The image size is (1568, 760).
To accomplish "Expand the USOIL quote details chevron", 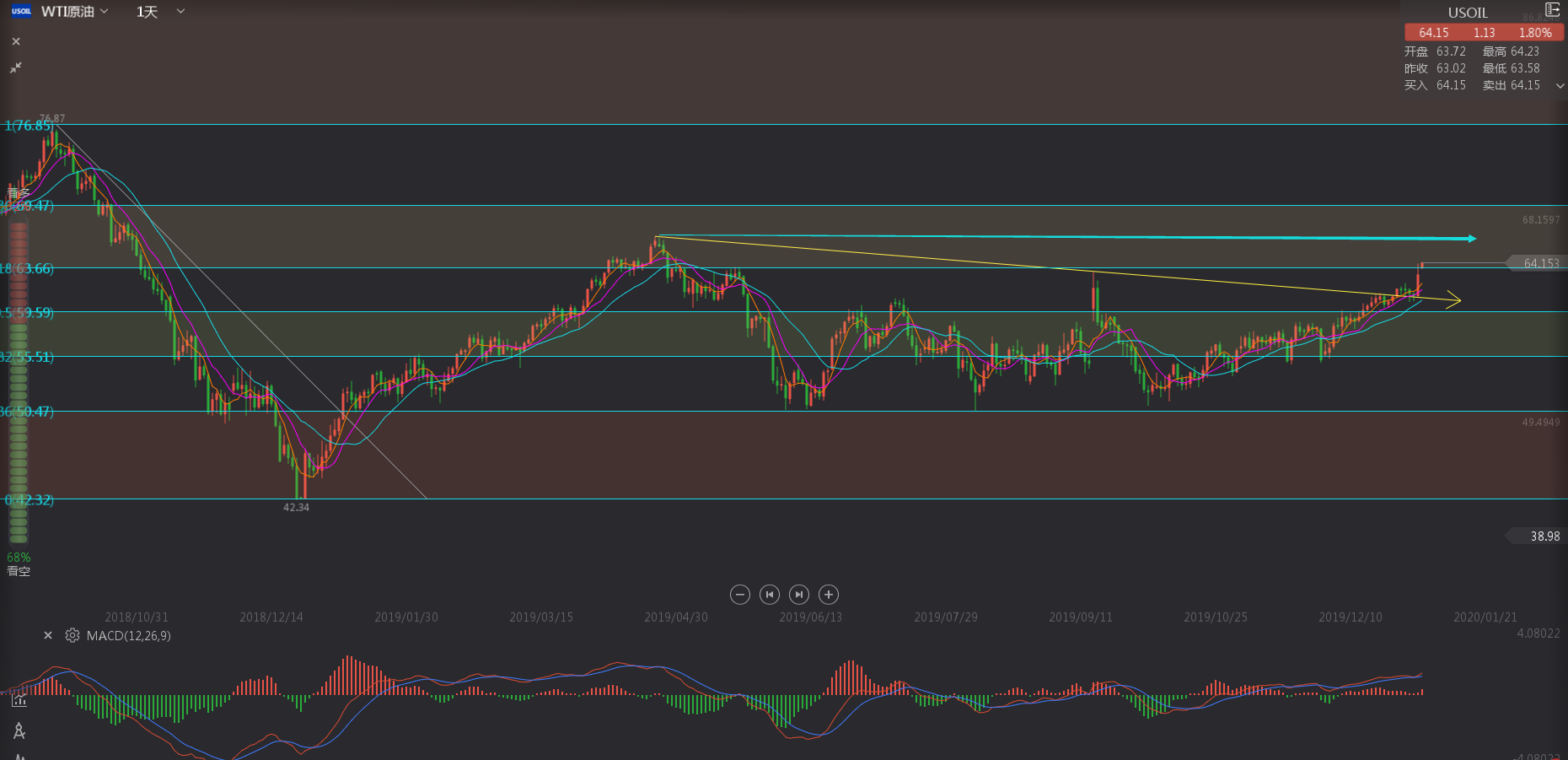I will (1560, 86).
